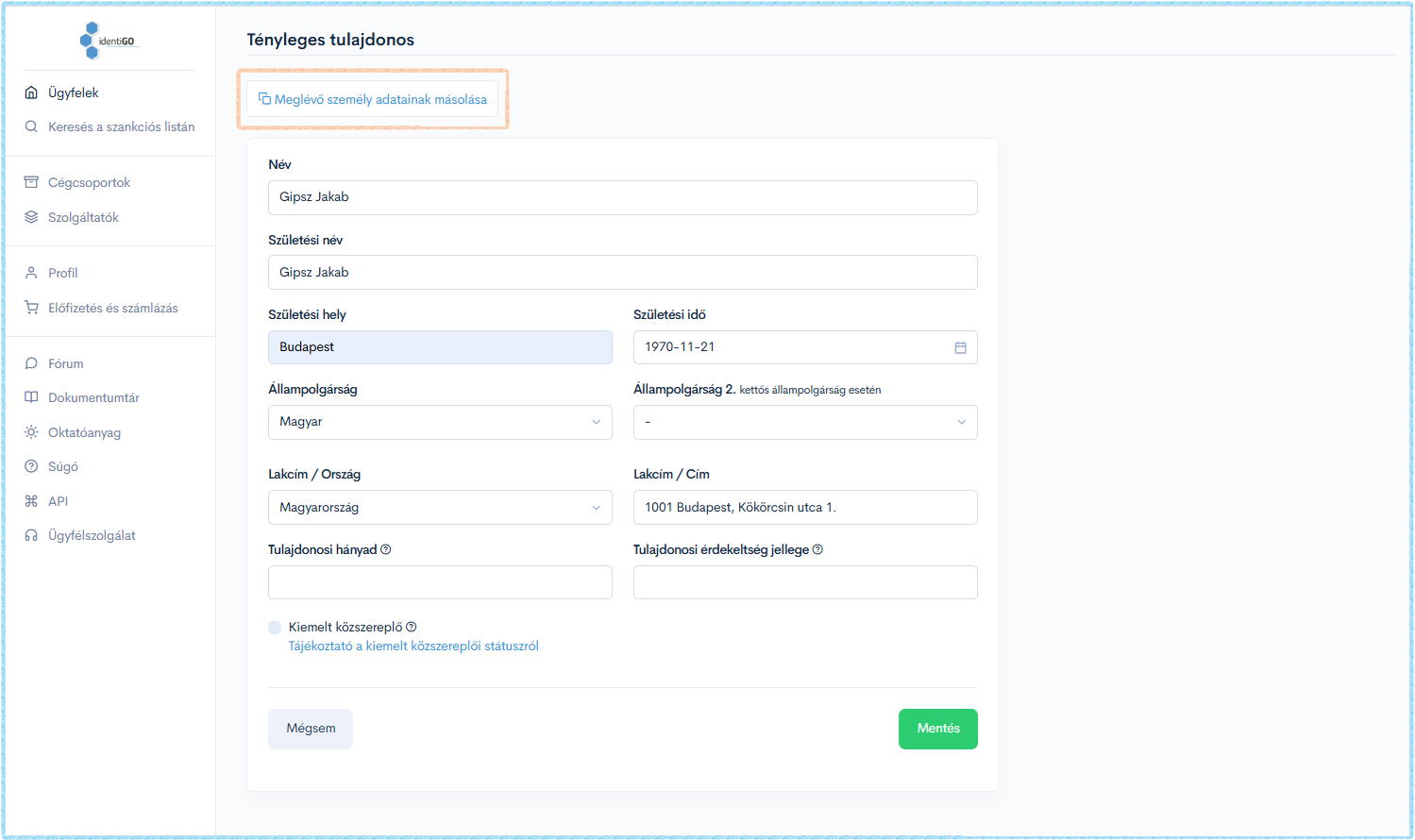Click the Tulajdonosi érdekeltség jellege input field
The height and width of the screenshot is (840, 1415).
point(805,582)
